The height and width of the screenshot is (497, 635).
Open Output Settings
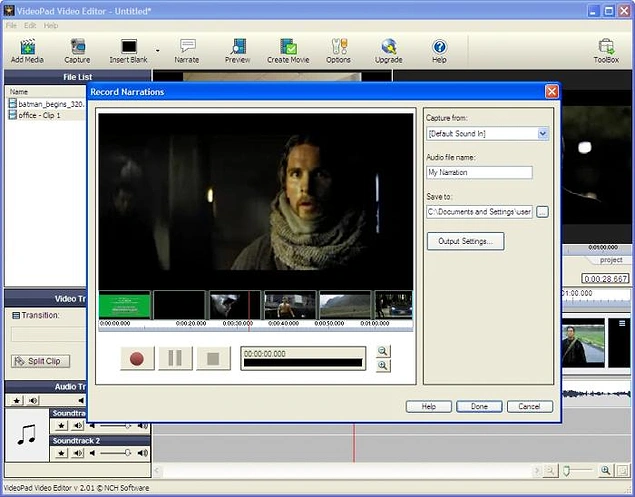pyautogui.click(x=465, y=241)
